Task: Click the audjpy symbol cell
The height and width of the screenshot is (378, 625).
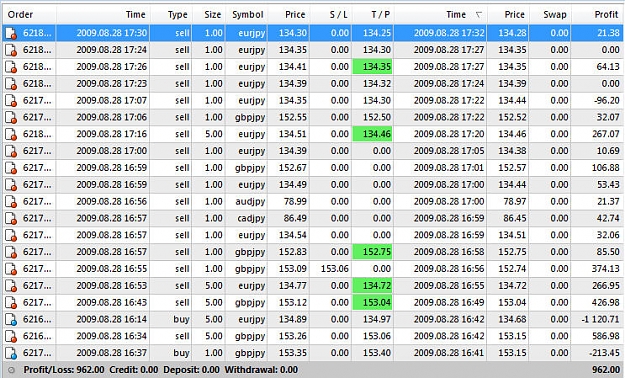Action: [250, 202]
